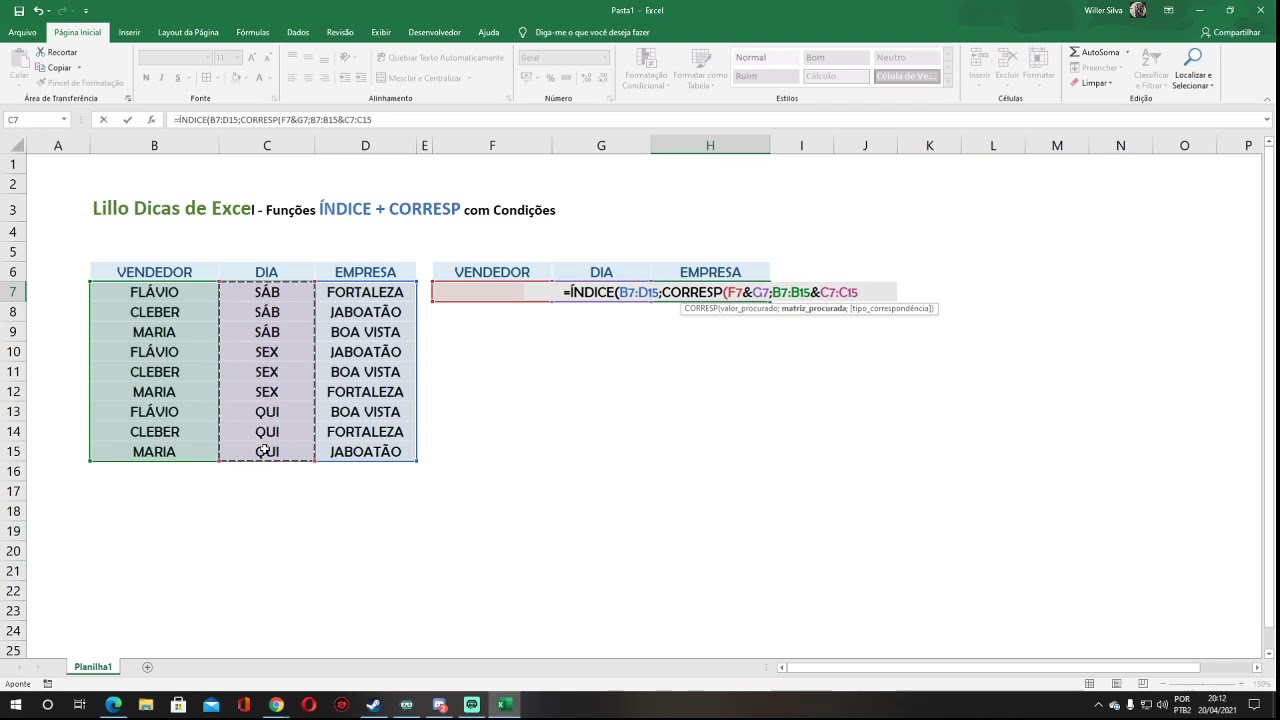
Task: Switch to the Dados tab
Action: pos(298,32)
